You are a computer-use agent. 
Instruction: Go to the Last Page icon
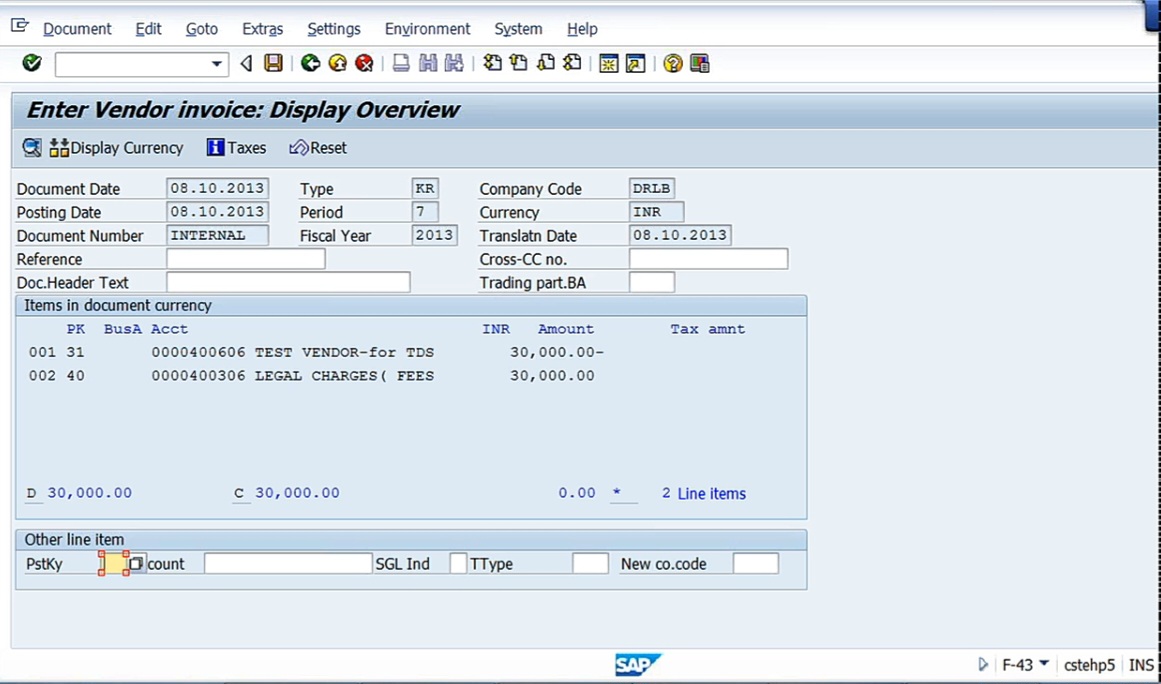click(572, 63)
